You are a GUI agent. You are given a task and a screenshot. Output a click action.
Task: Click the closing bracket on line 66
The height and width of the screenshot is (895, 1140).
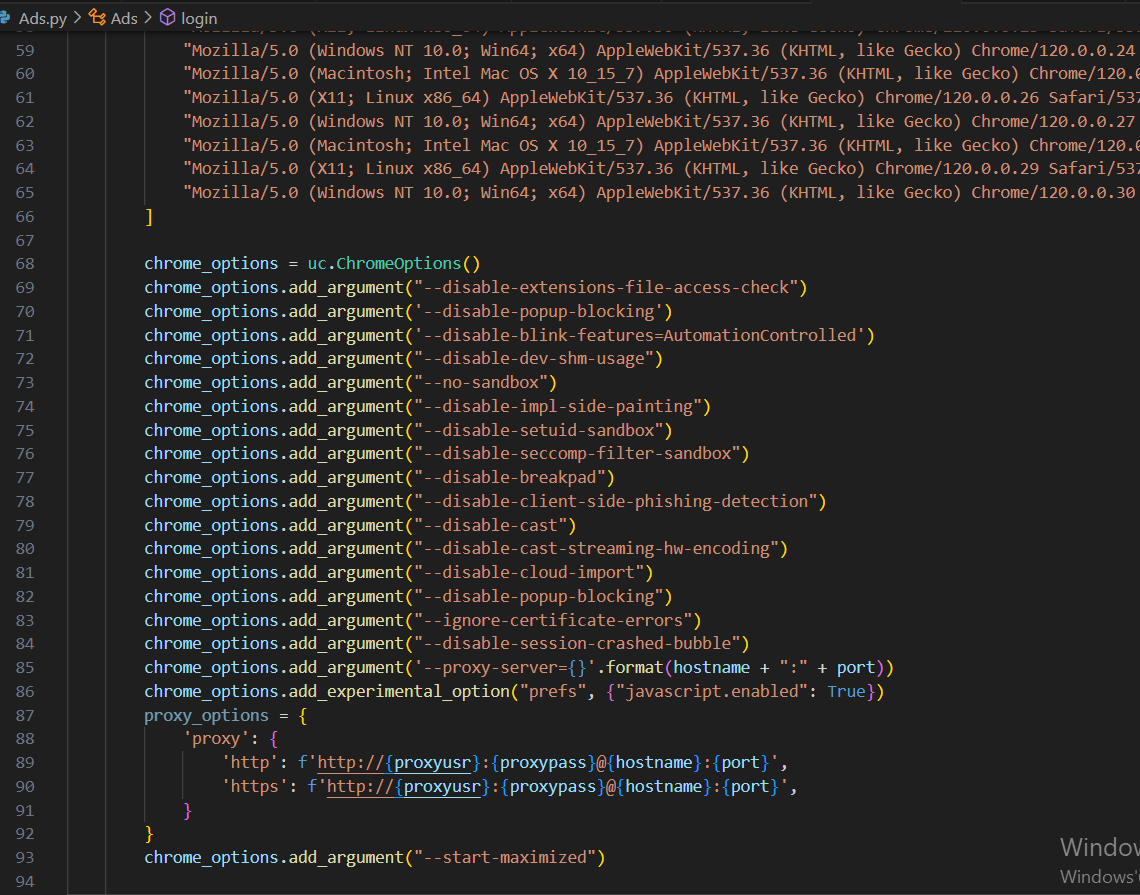click(149, 217)
